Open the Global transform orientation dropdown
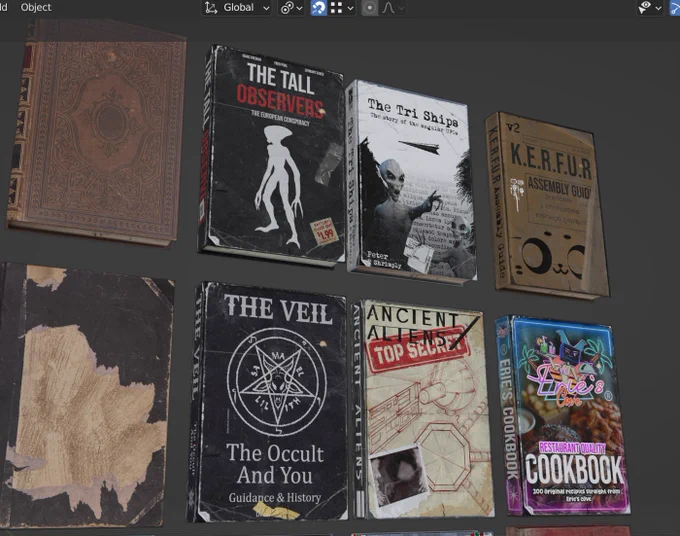Screen dimensions: 680x536 click(x=237, y=8)
